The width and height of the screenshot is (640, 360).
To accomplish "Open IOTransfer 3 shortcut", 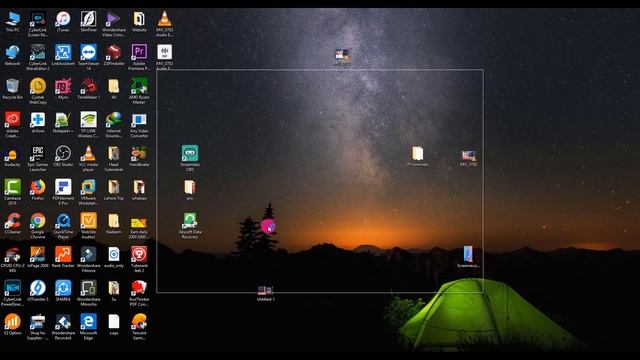I will pyautogui.click(x=38, y=291).
